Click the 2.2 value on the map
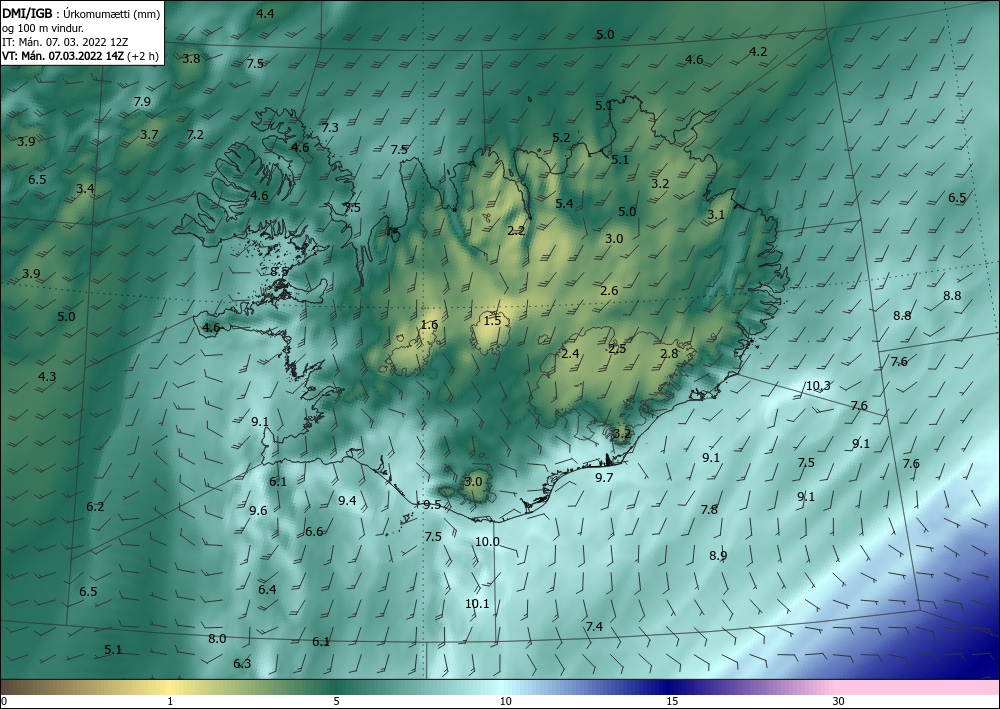 coord(516,231)
